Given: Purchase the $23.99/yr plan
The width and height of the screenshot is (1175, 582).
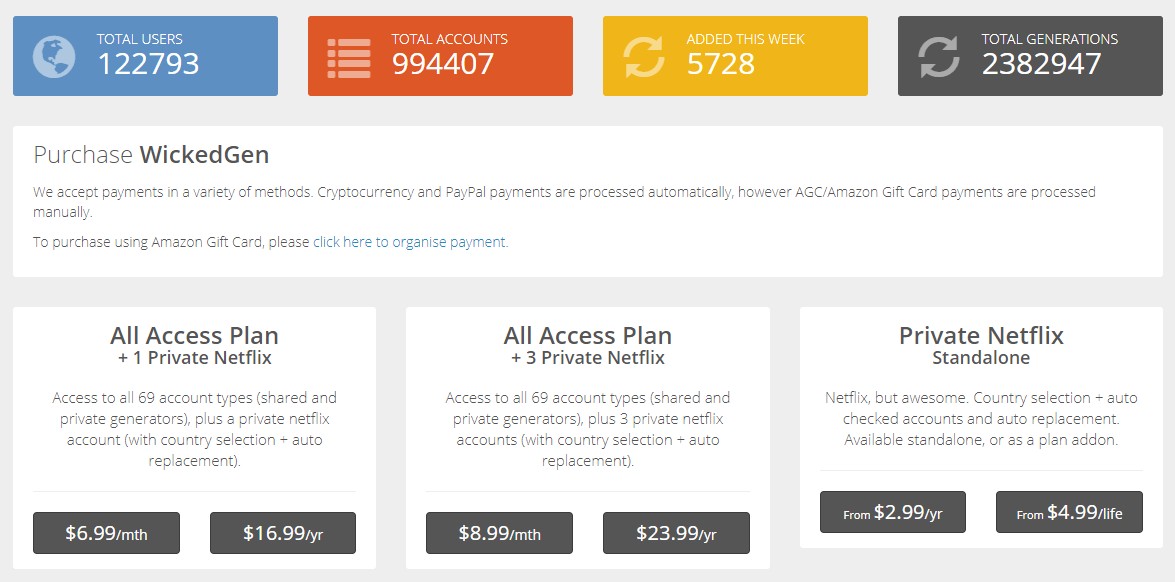Looking at the screenshot, I should coord(676,533).
